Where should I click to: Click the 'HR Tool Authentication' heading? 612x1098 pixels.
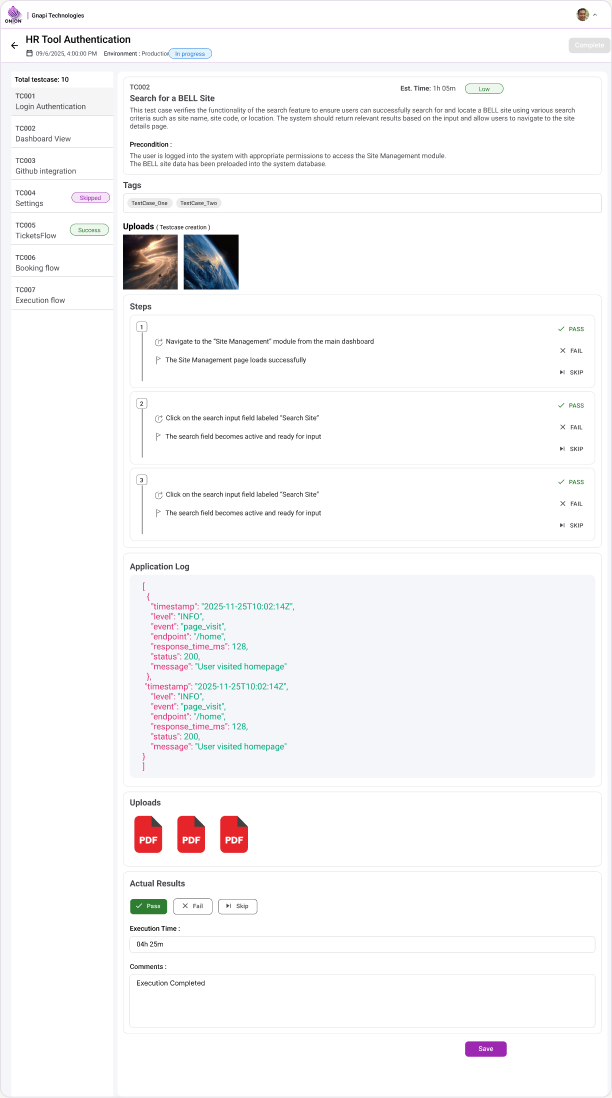[78, 40]
